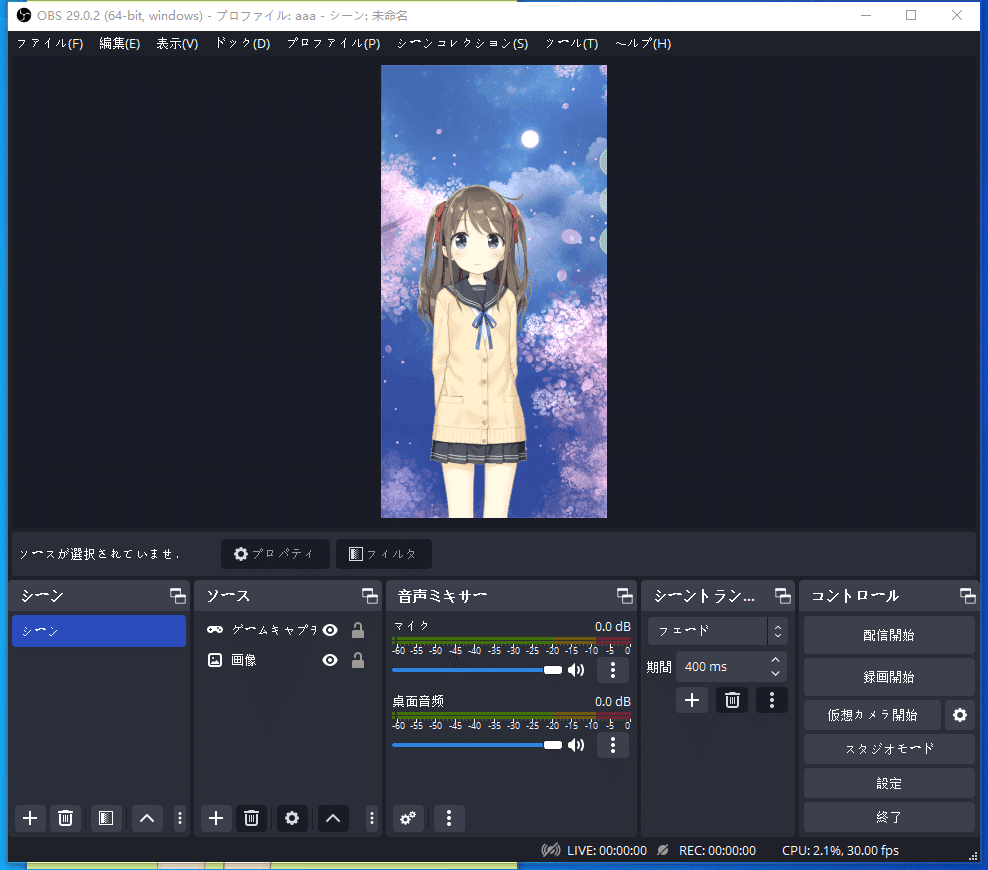Open the ヘルプ(H) menu

(x=643, y=43)
